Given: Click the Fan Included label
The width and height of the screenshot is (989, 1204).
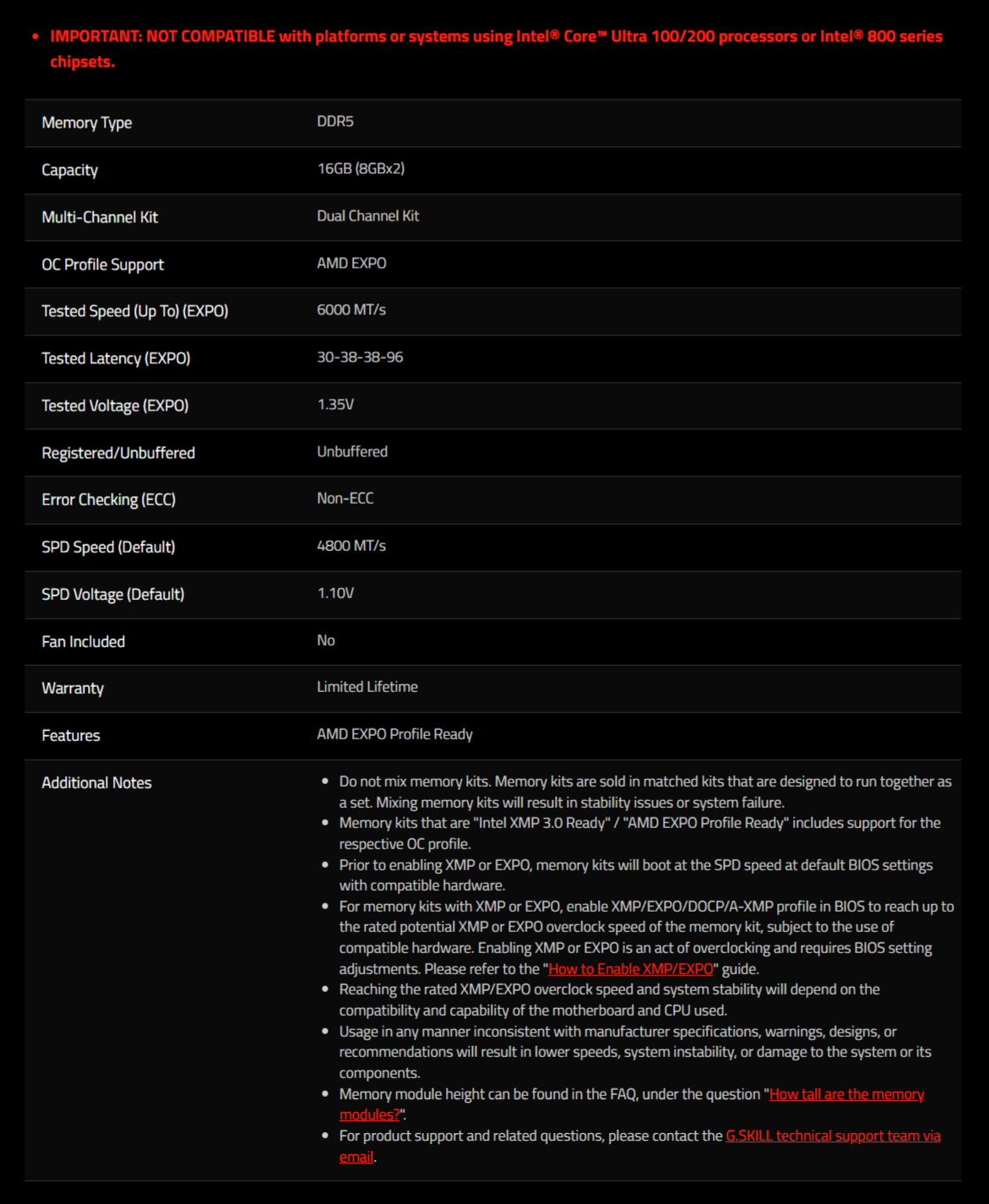Looking at the screenshot, I should (83, 642).
